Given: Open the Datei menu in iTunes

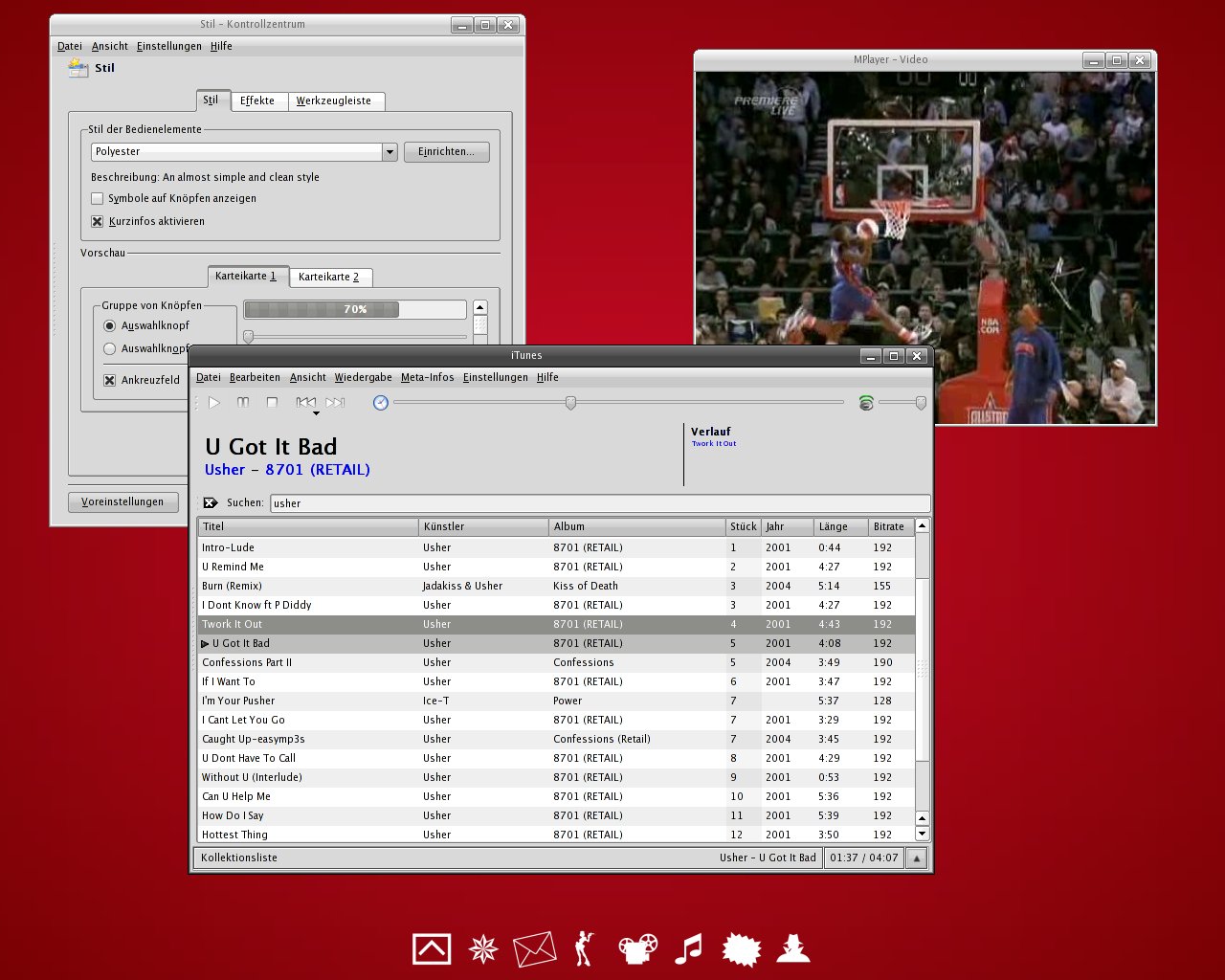Looking at the screenshot, I should click(x=208, y=377).
